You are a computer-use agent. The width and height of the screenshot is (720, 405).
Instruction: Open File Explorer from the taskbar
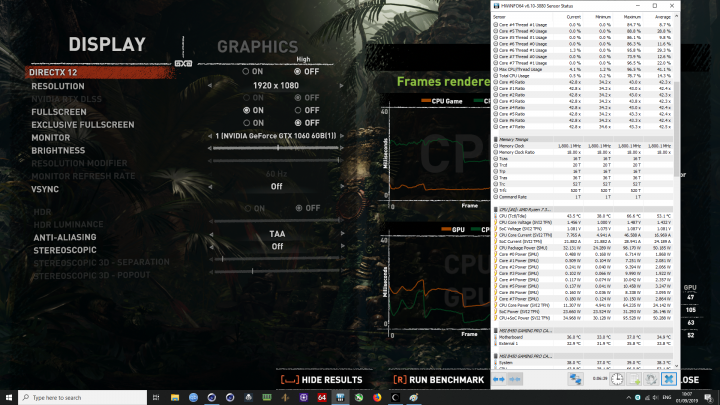point(175,397)
